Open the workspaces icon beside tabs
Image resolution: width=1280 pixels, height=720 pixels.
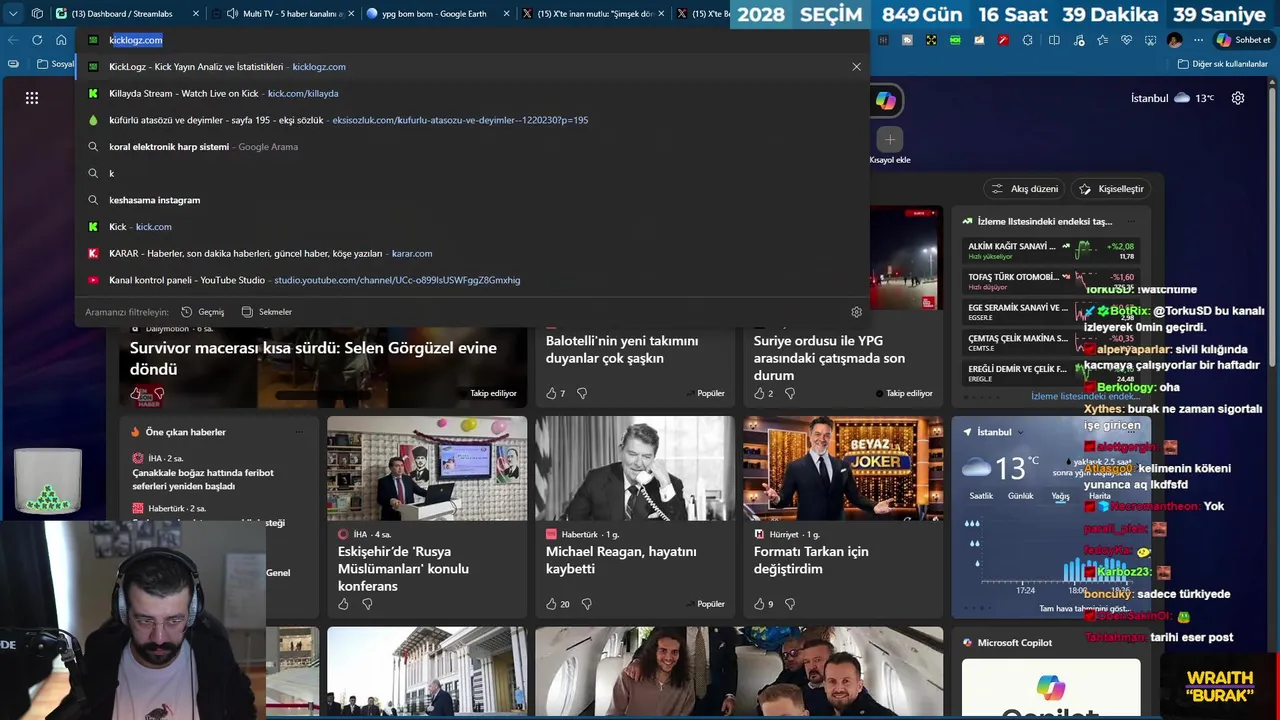pos(37,14)
